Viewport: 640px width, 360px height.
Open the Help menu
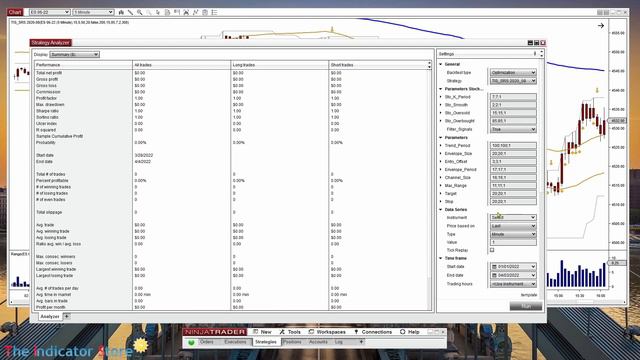409,332
